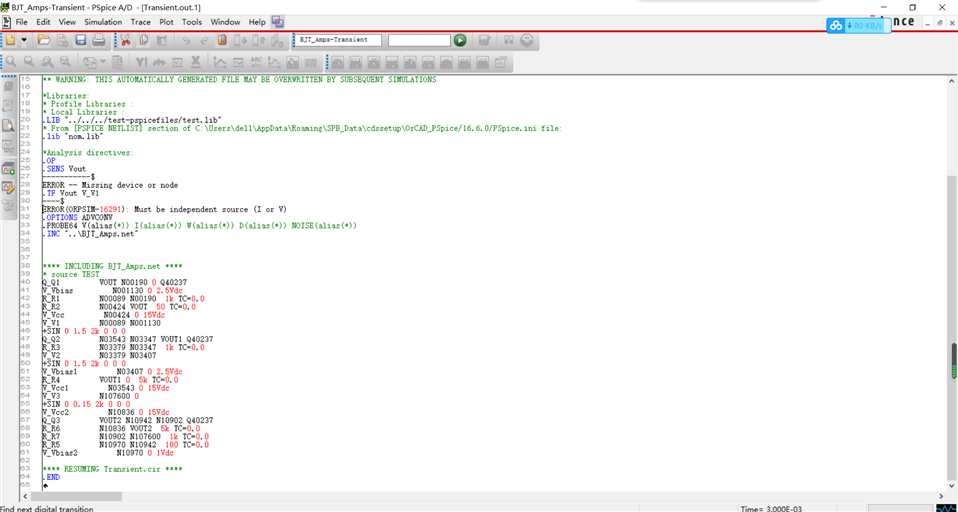Click the Save floppy disk icon
Viewport: 958px width, 512px height.
80,40
